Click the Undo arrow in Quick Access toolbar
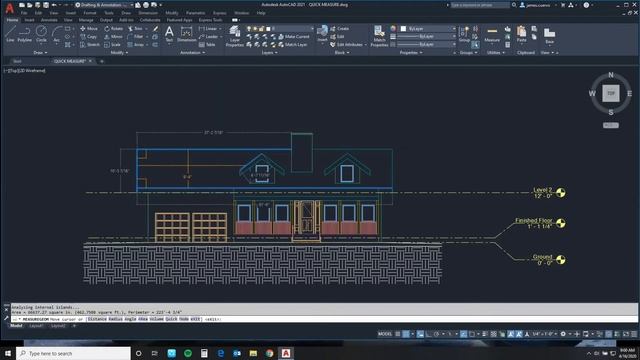640x360 pixels. tap(54, 5)
